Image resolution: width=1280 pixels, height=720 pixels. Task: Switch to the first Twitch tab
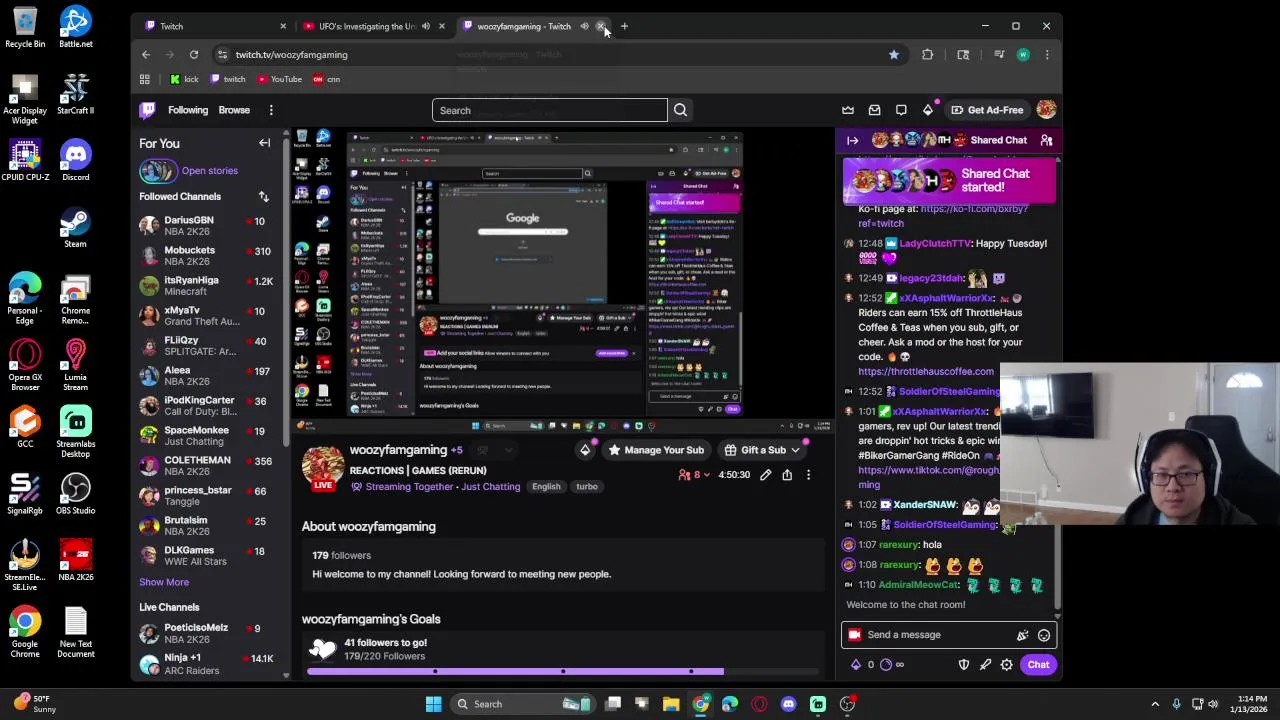click(x=213, y=26)
